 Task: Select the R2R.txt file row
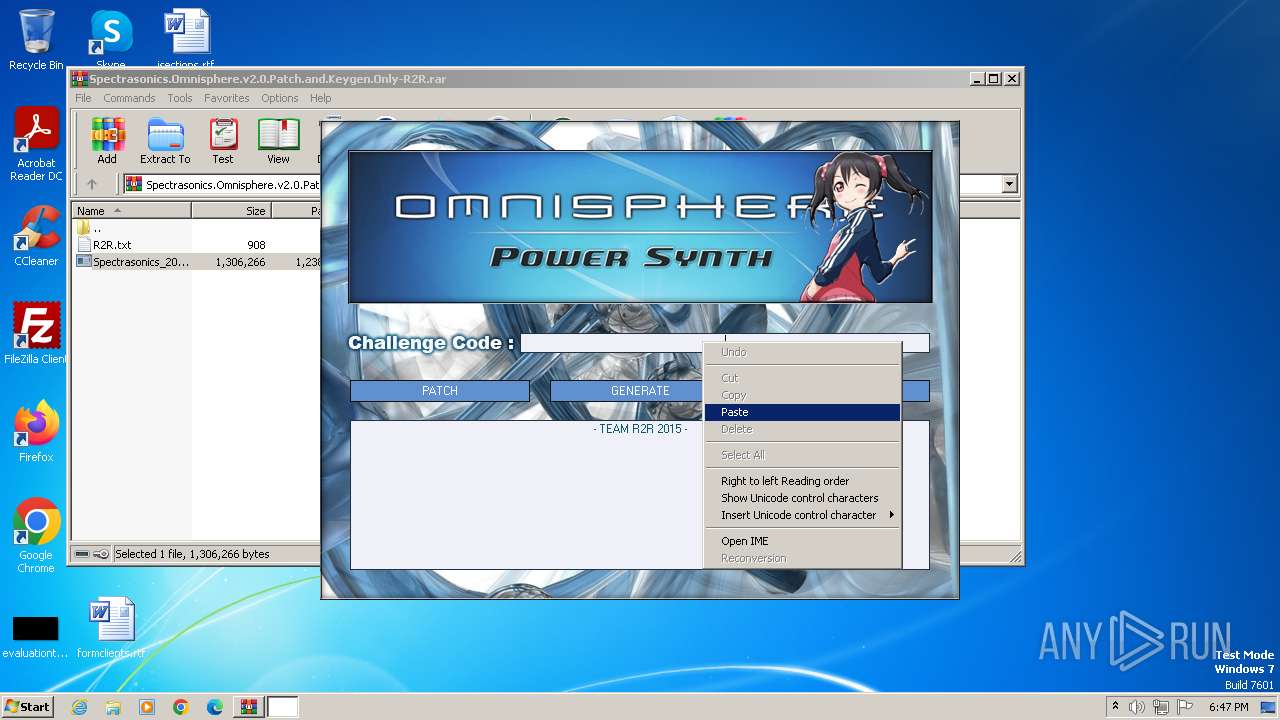[195, 245]
